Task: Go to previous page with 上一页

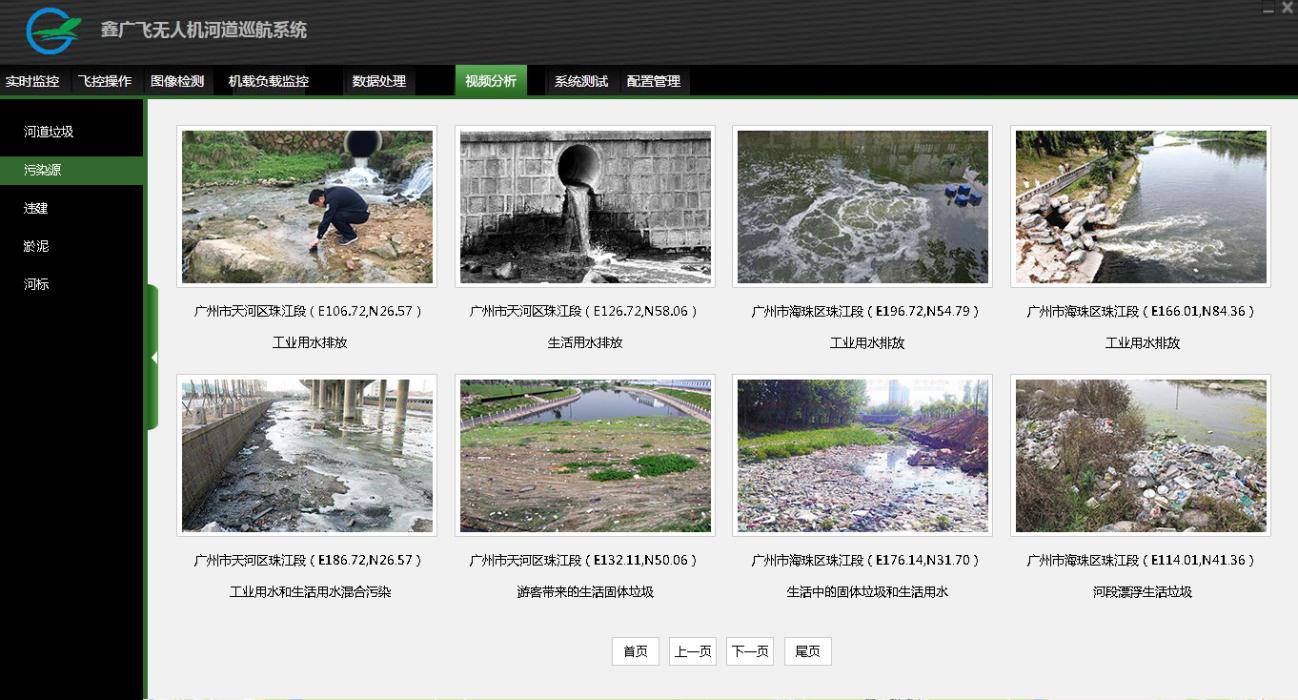Action: [693, 652]
